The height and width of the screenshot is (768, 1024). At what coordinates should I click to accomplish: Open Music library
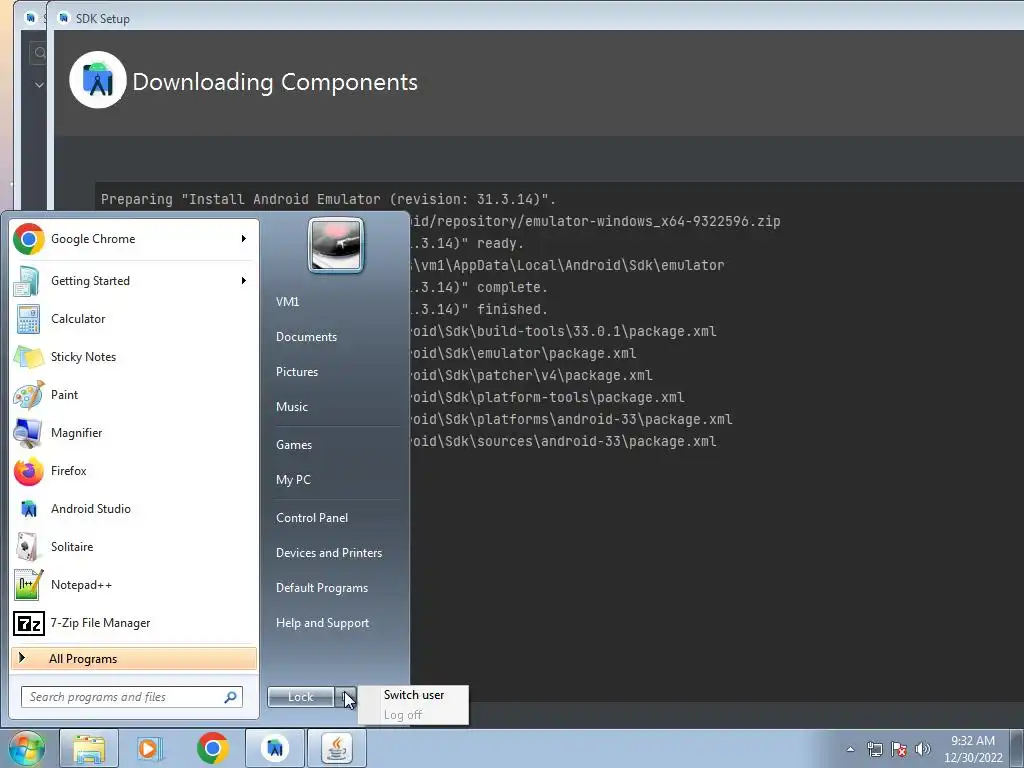[x=292, y=407]
